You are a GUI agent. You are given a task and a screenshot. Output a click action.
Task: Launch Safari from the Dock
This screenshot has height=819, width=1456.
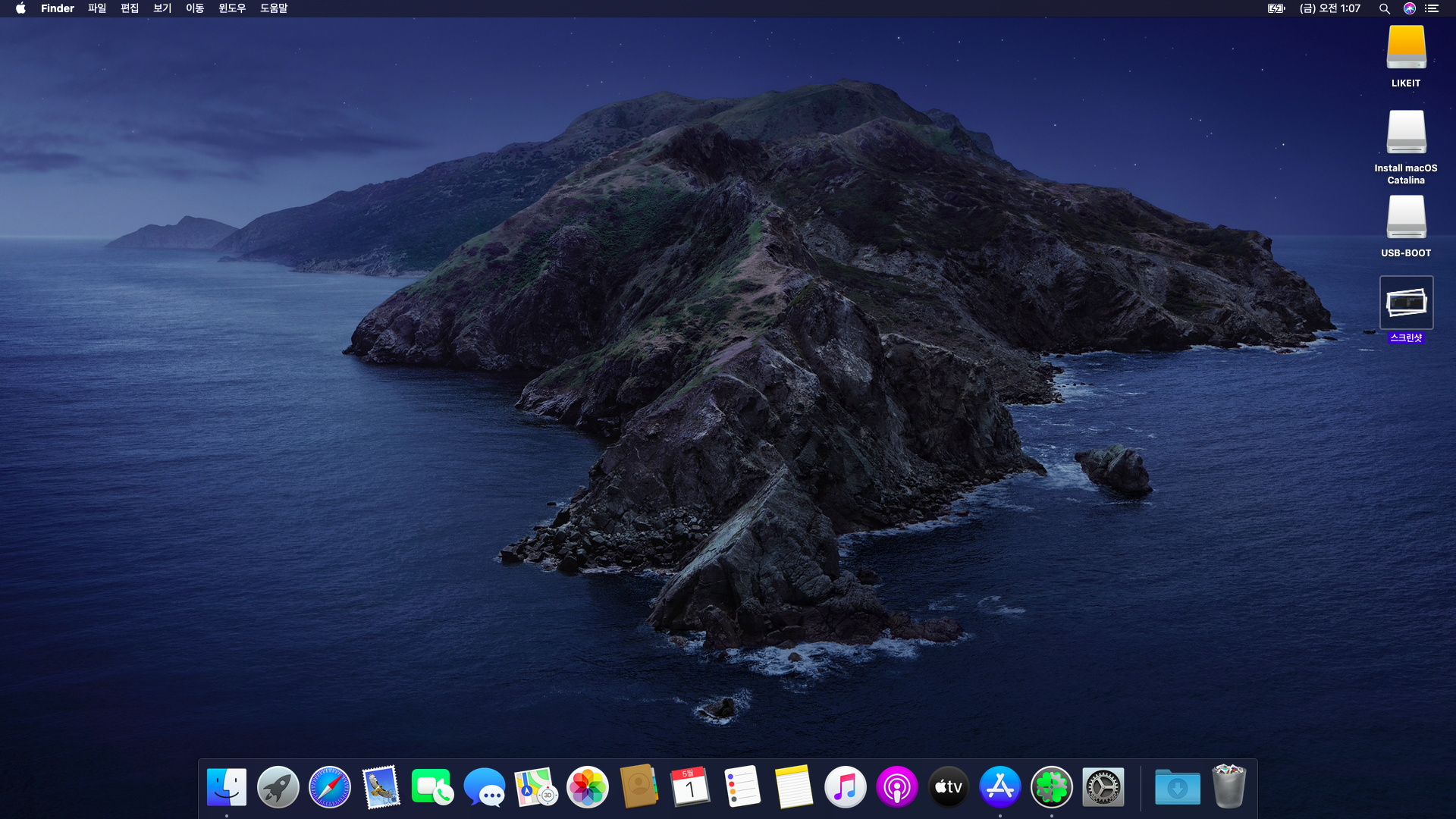pyautogui.click(x=329, y=787)
